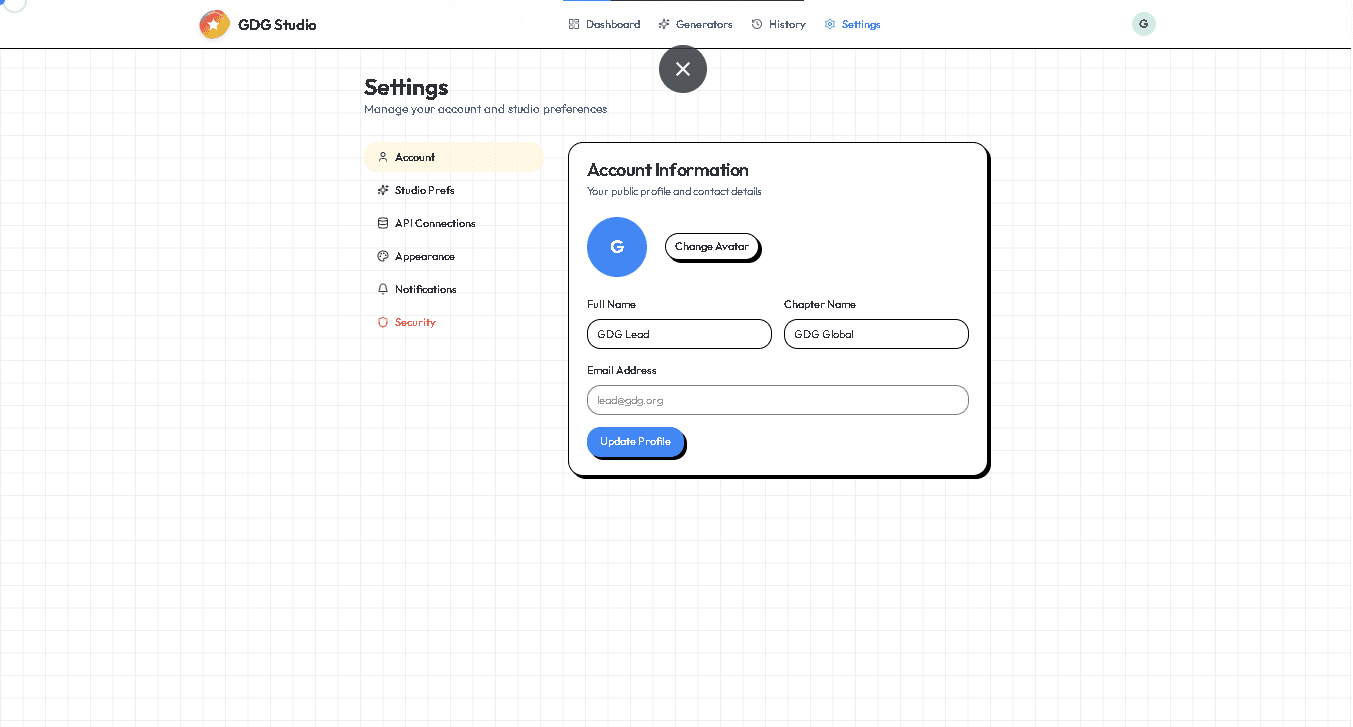Click the Change Avatar button
Screen dimensions: 1353x727
pyautogui.click(x=711, y=246)
